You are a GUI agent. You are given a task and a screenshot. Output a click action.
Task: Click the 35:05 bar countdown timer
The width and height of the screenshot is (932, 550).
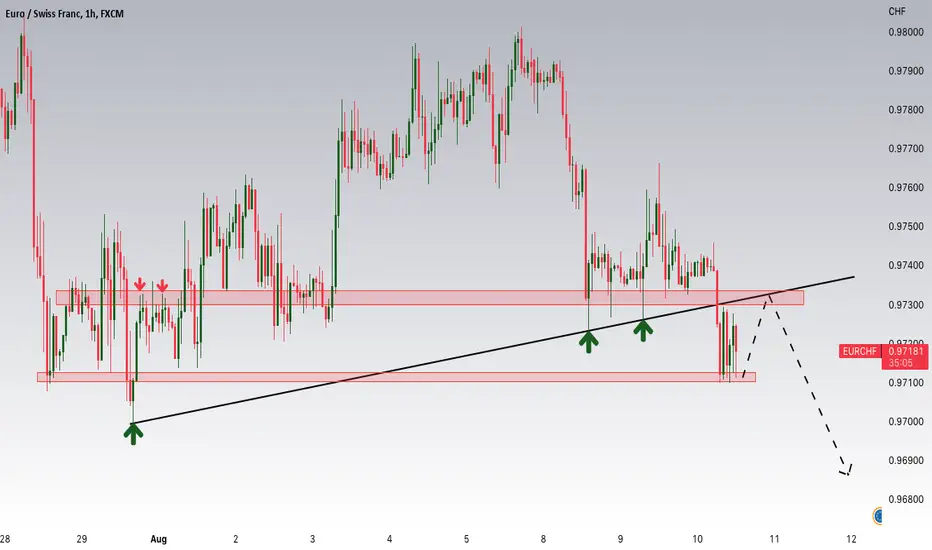point(900,363)
